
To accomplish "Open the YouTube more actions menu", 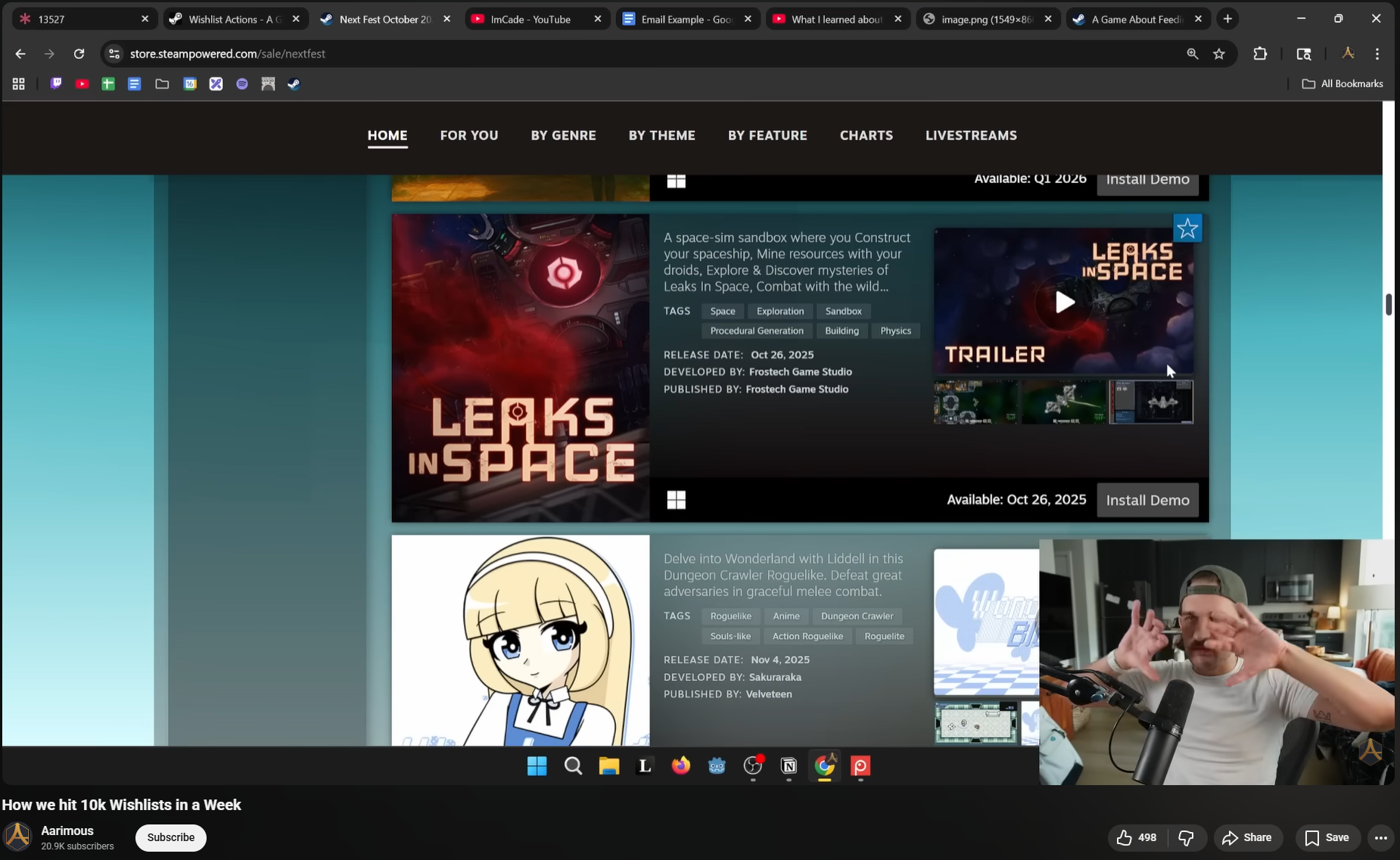I will coord(1380,837).
